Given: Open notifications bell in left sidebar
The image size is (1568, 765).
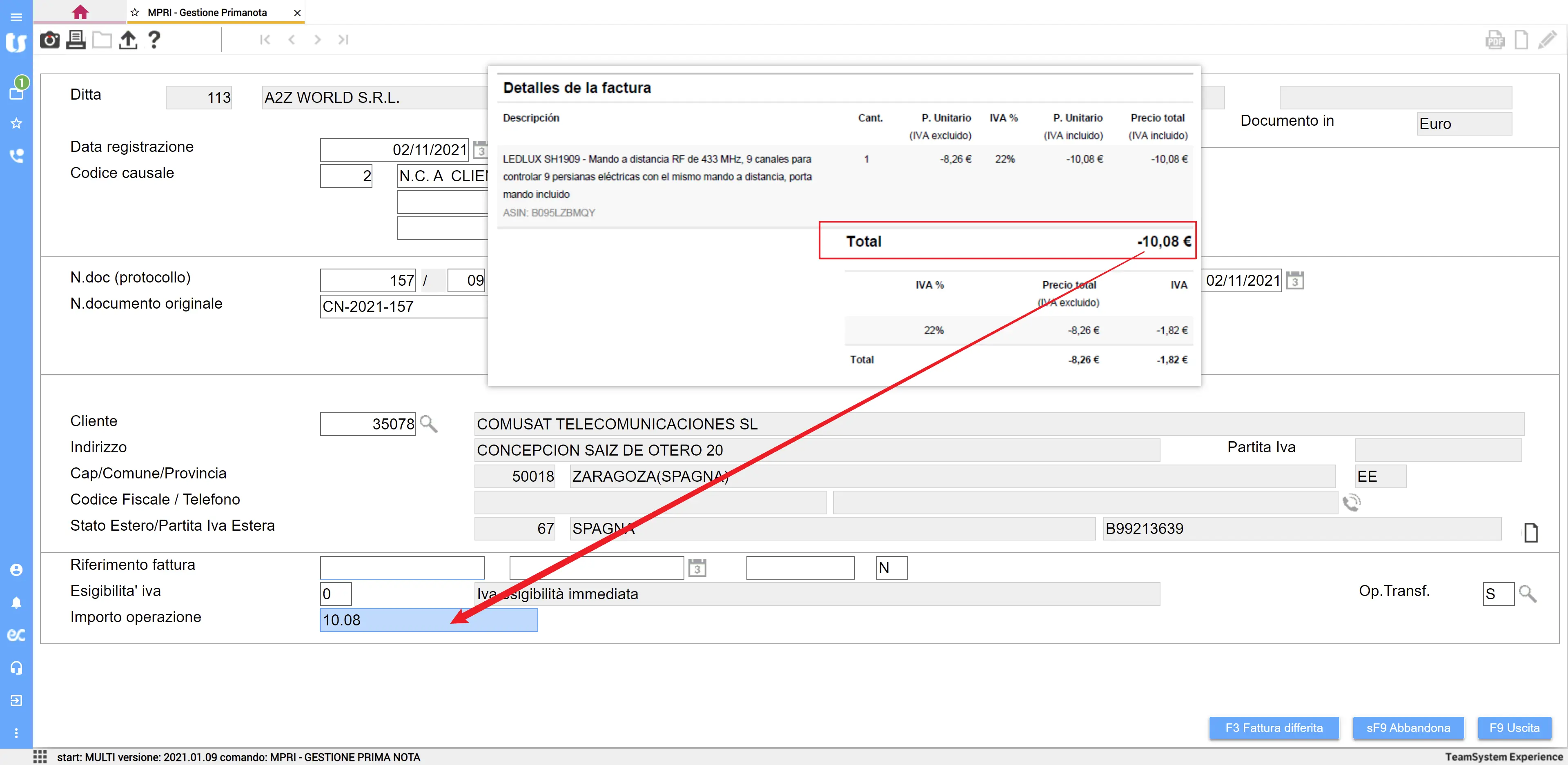Looking at the screenshot, I should [16, 603].
